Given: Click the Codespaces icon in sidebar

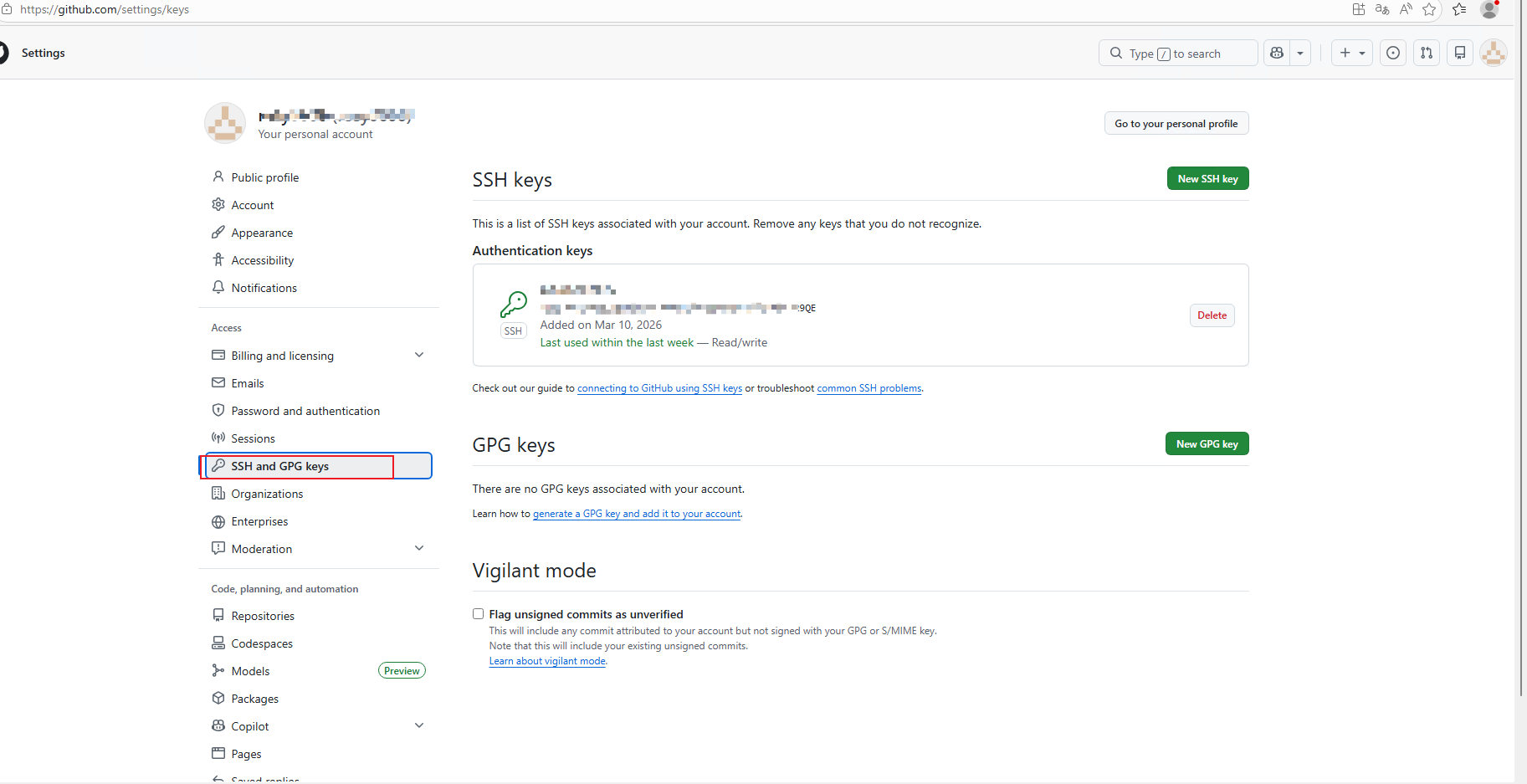Looking at the screenshot, I should click(218, 643).
